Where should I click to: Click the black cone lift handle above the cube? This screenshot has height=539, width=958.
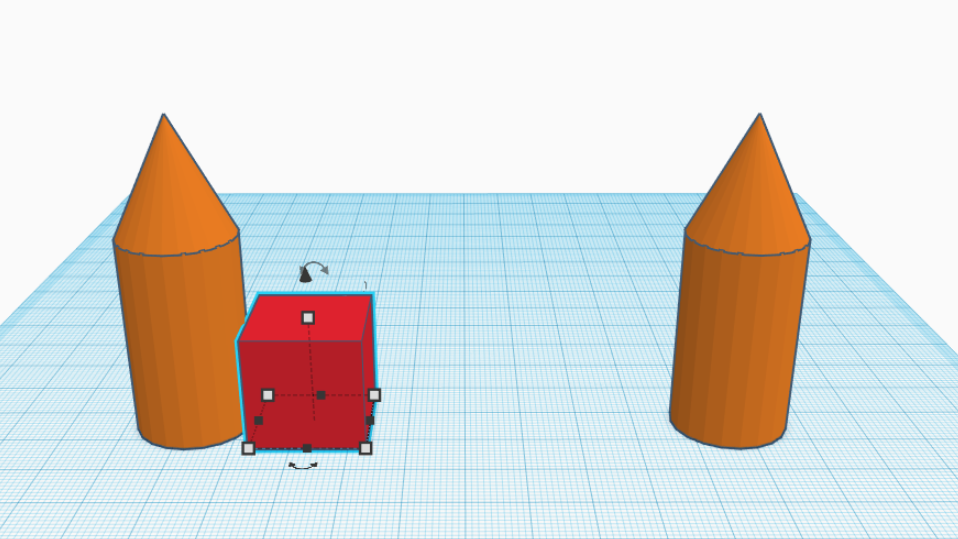point(305,274)
